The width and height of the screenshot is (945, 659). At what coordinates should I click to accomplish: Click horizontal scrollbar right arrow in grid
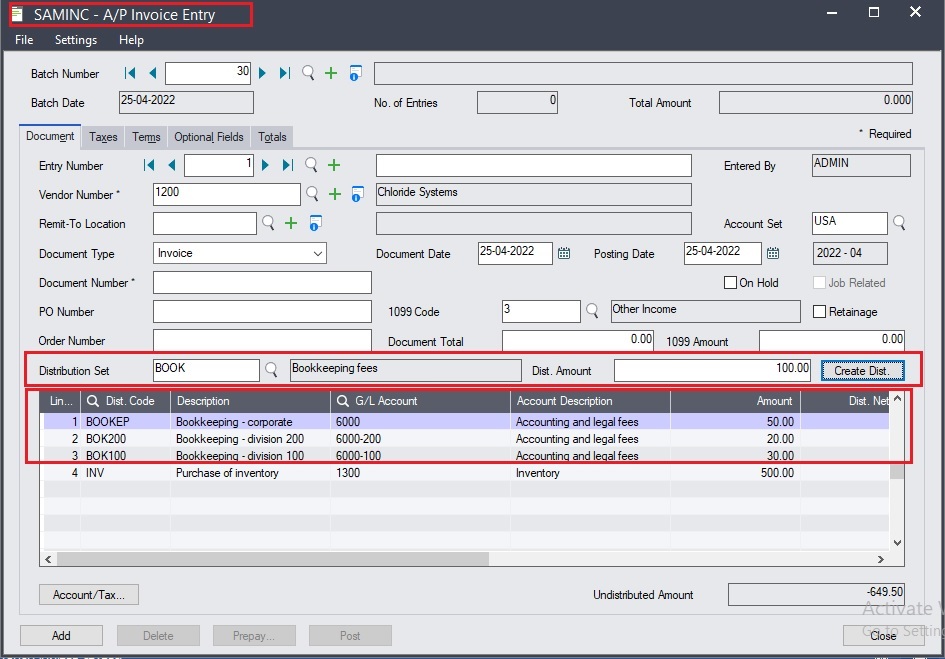pos(881,559)
